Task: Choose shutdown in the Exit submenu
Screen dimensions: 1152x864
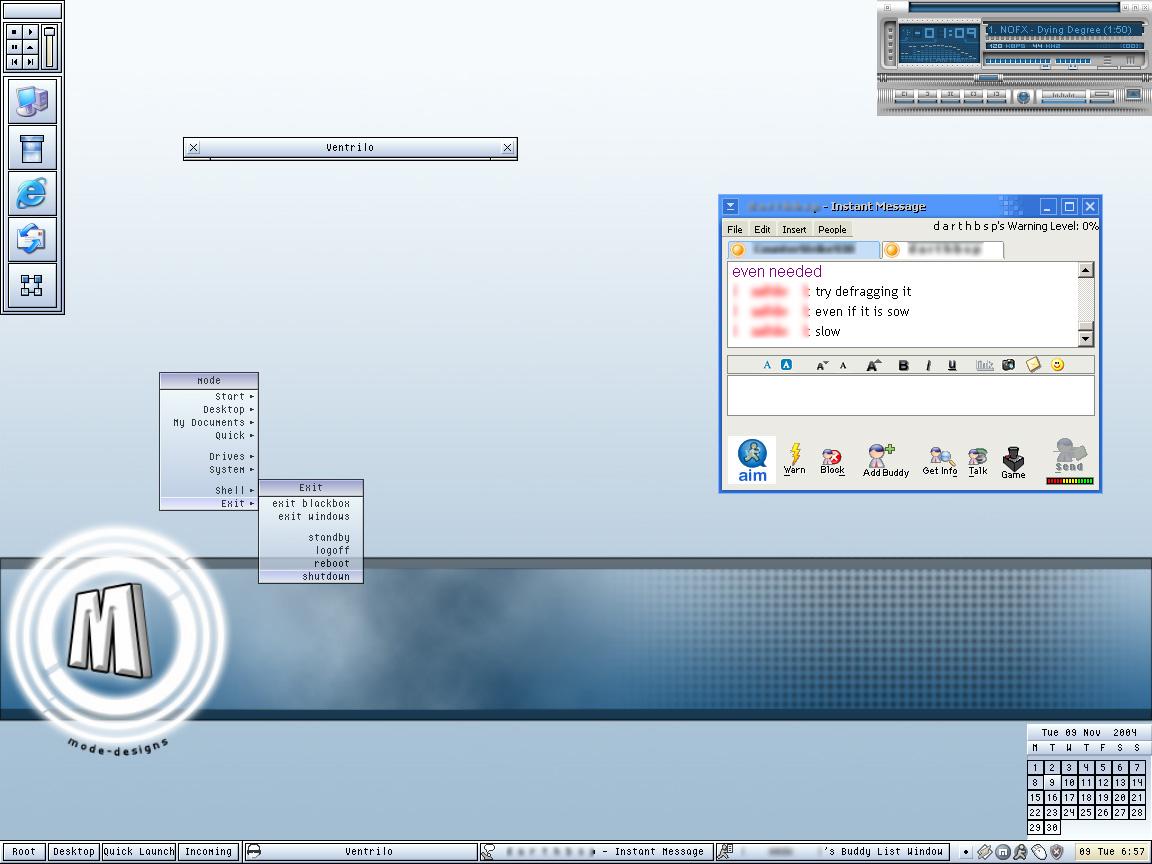Action: tap(311, 577)
